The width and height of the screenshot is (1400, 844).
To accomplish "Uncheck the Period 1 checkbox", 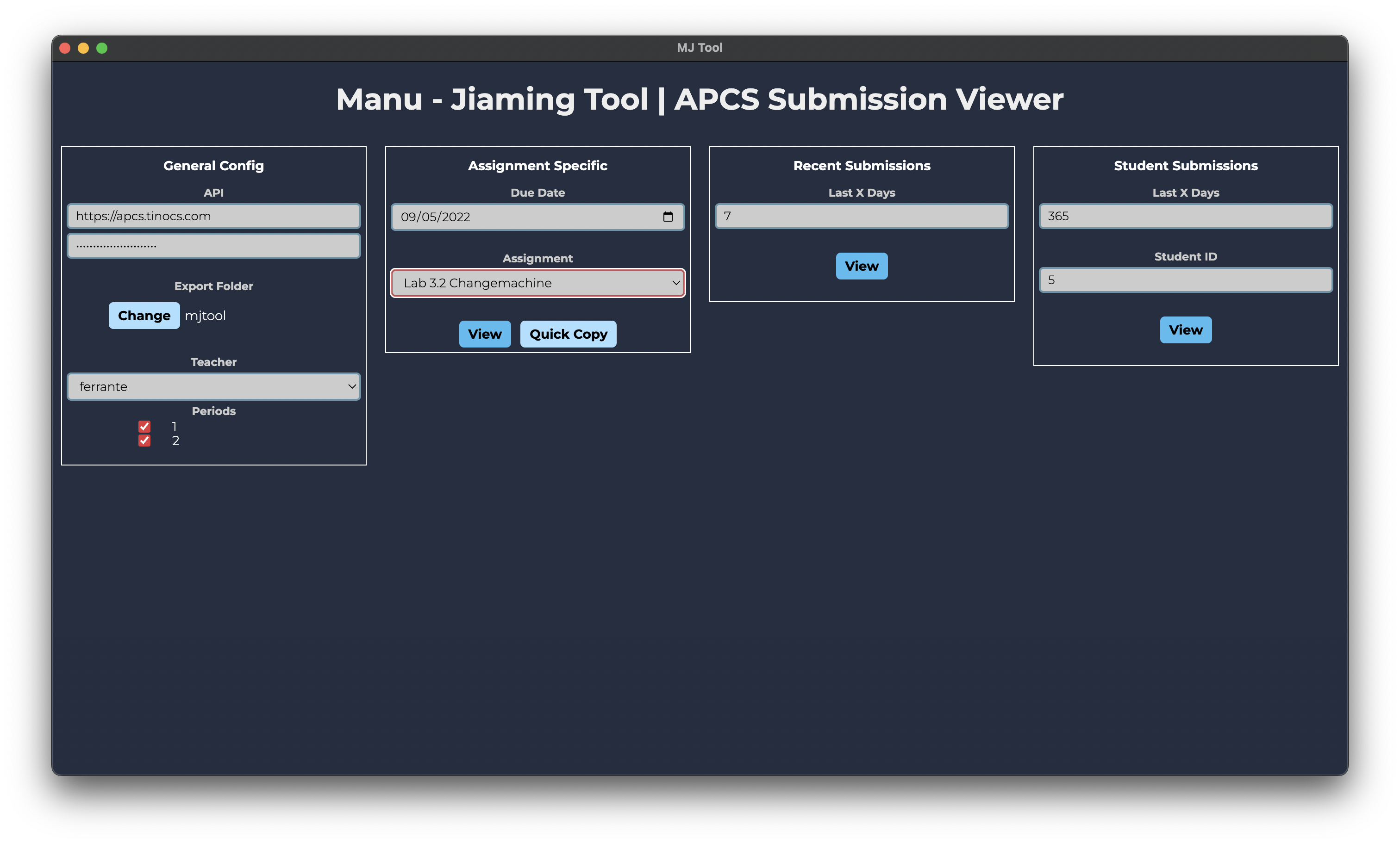I will pos(144,426).
